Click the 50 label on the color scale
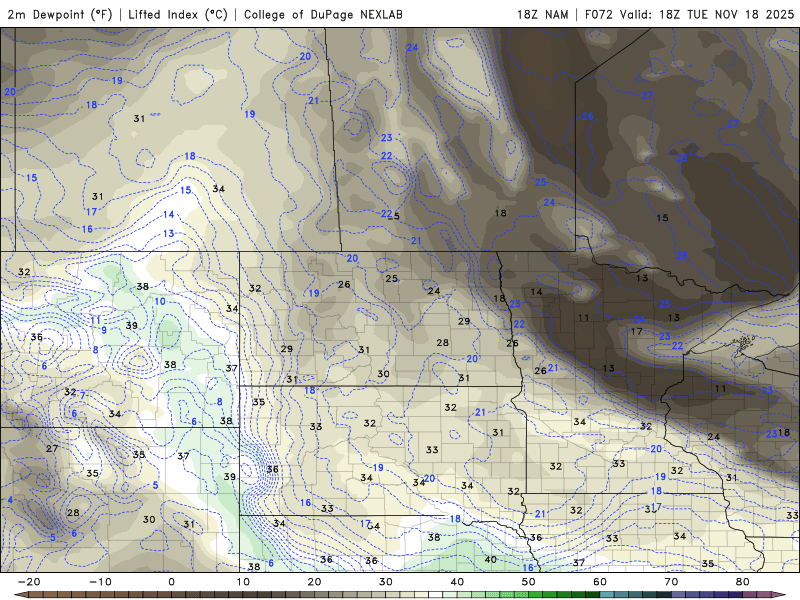Screen dimensions: 800x600 [529, 582]
